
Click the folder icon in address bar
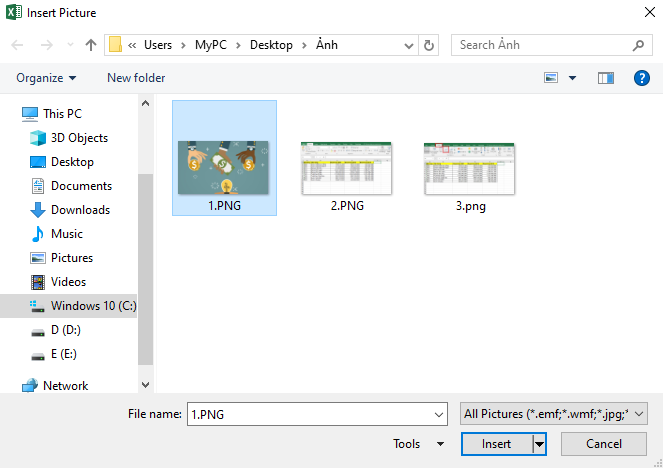[115, 45]
